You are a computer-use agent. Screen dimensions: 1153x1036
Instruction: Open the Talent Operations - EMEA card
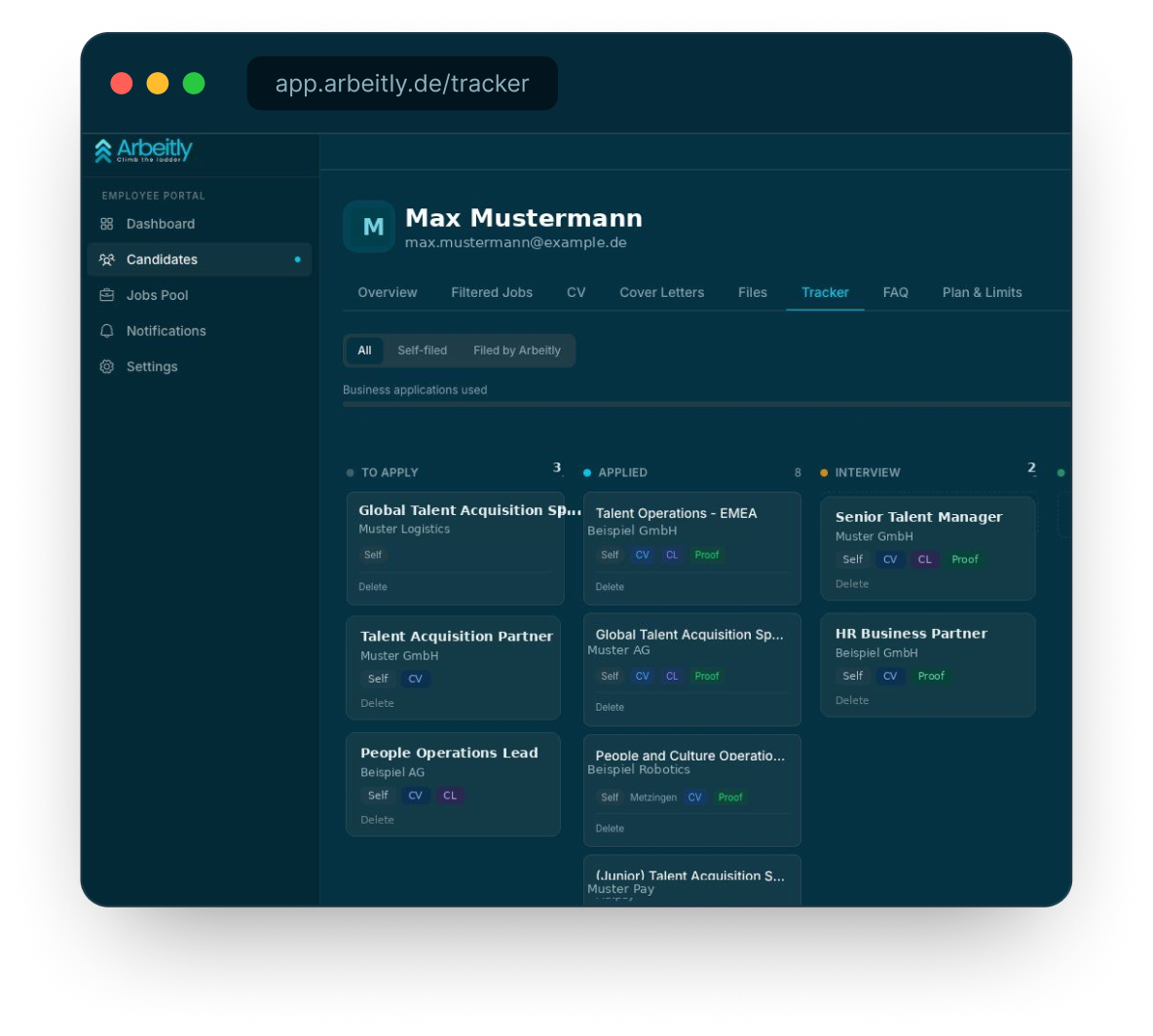[x=692, y=548]
